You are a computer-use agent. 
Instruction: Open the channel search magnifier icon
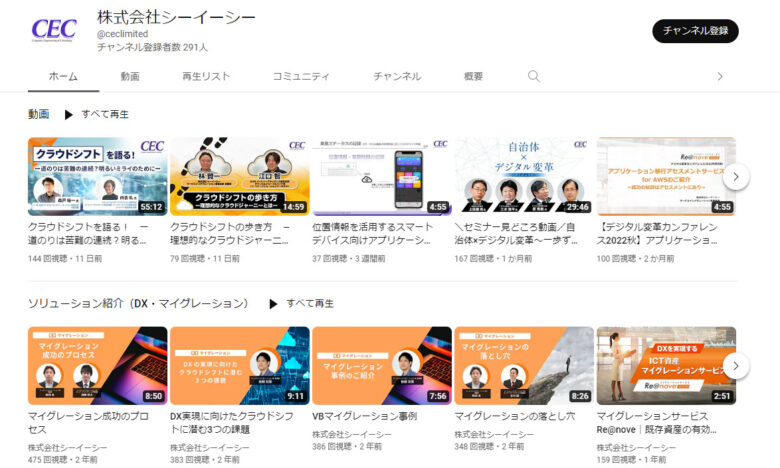(x=534, y=76)
